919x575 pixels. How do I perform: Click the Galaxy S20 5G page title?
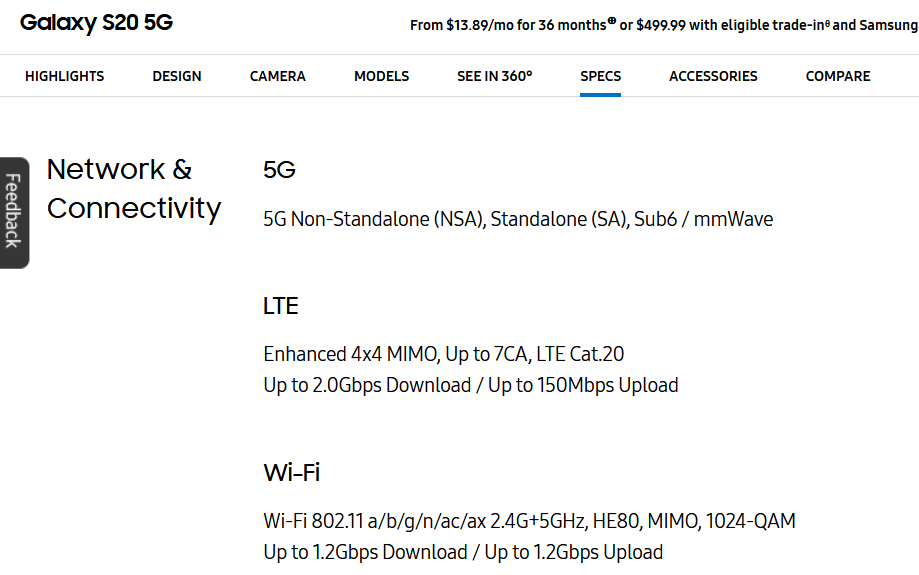coord(96,23)
